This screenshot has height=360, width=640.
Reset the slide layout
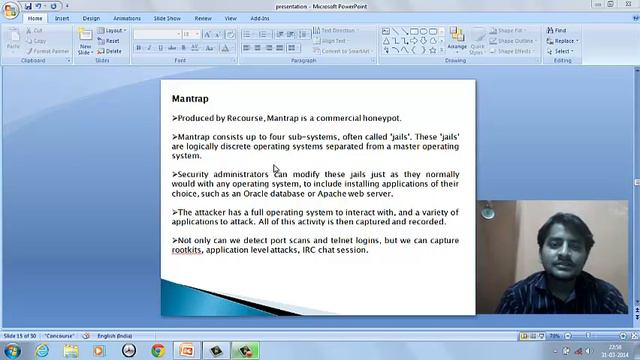coord(109,41)
